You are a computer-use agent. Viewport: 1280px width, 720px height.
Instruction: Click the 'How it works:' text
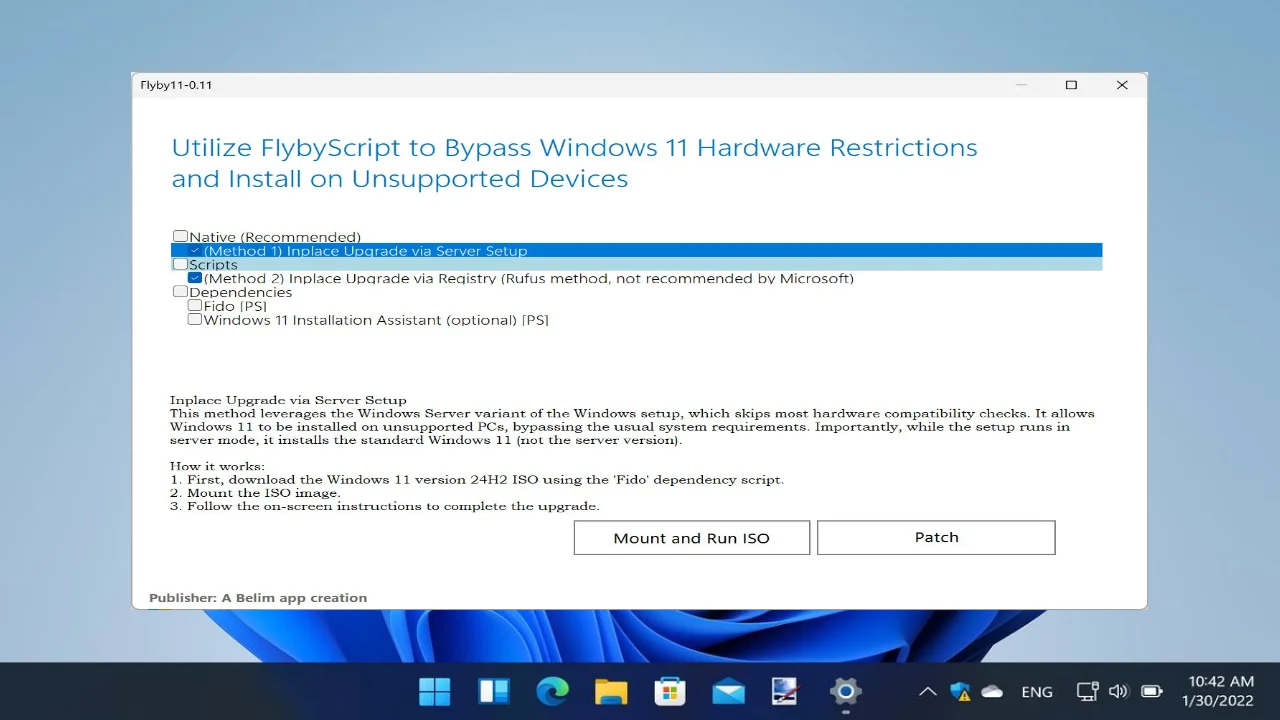click(x=217, y=466)
